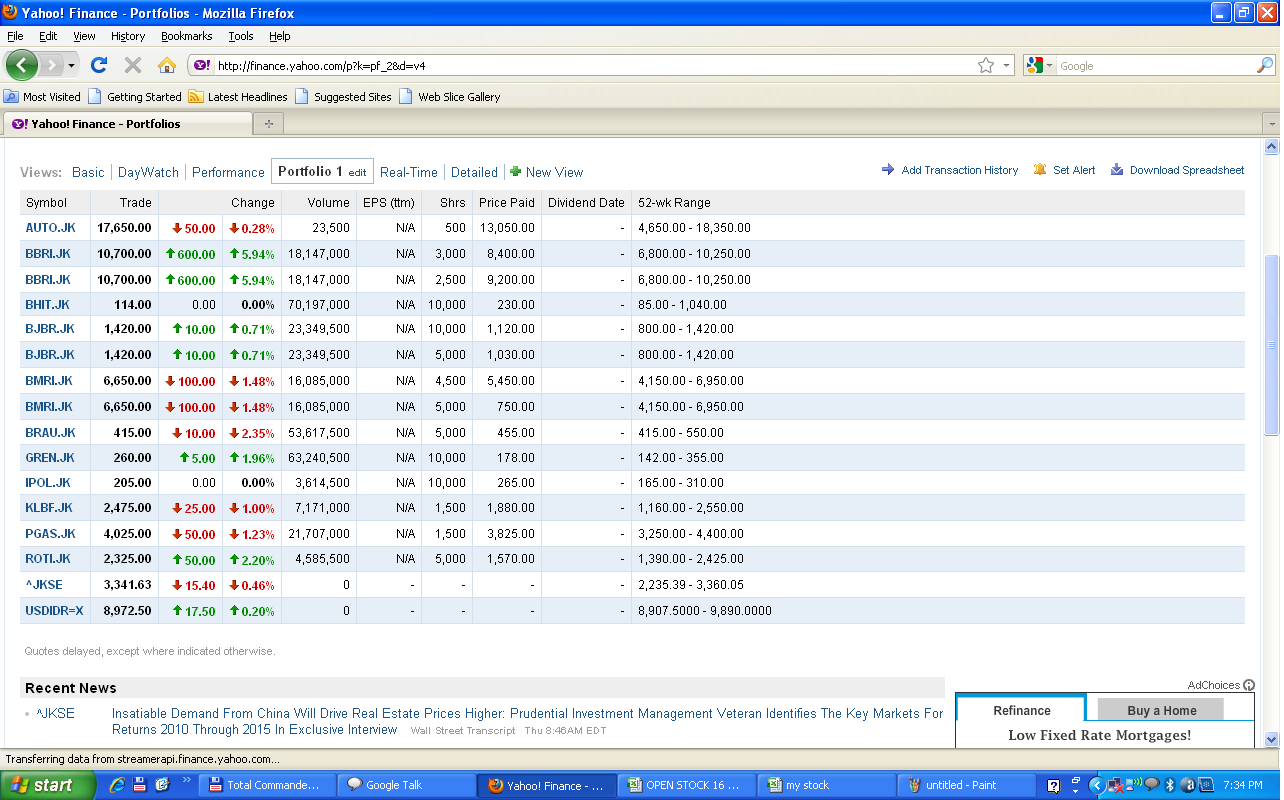Click the page scrollbar down arrow
This screenshot has width=1284, height=800.
(x=1272, y=739)
